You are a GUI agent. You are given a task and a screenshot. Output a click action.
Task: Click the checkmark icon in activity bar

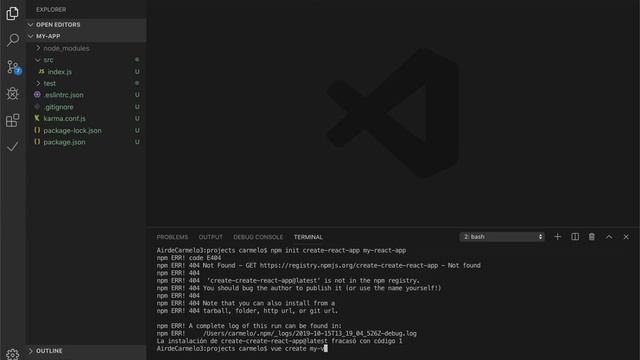coord(13,147)
